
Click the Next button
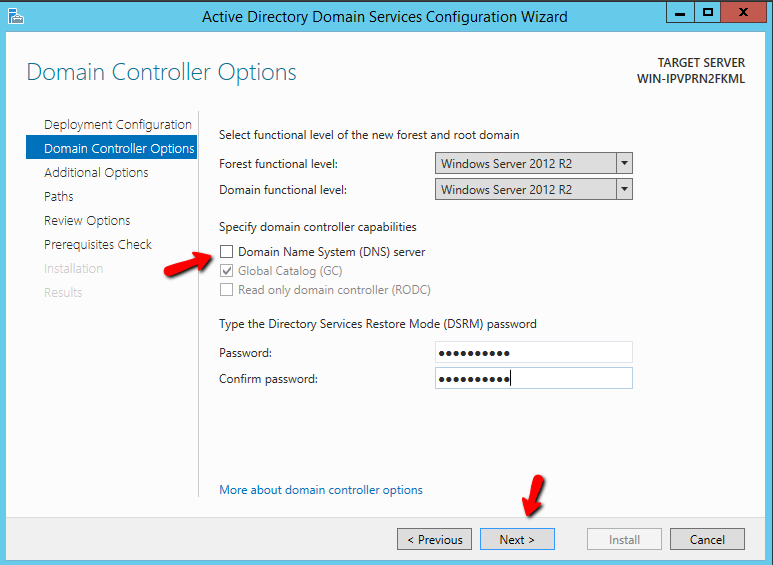(517, 539)
